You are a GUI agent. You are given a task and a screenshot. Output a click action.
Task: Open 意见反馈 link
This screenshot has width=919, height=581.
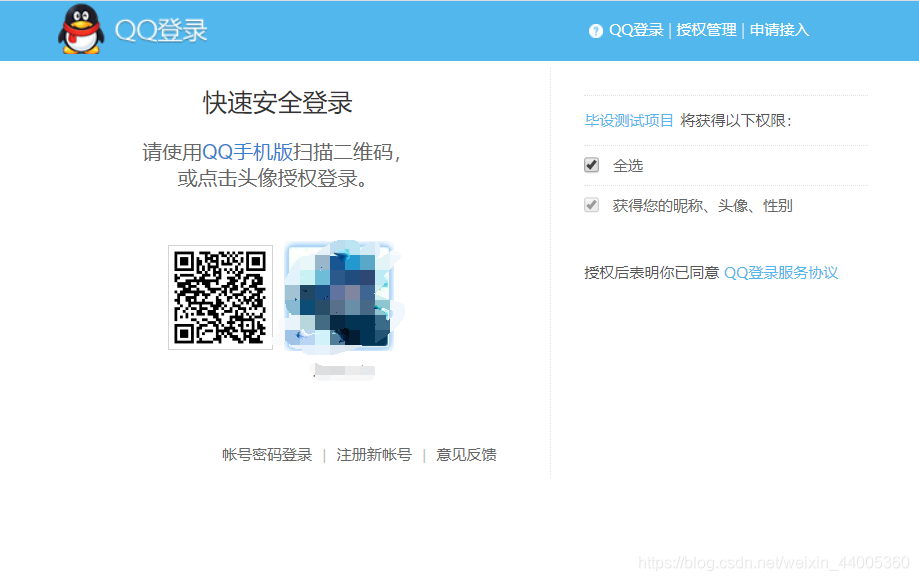(466, 454)
